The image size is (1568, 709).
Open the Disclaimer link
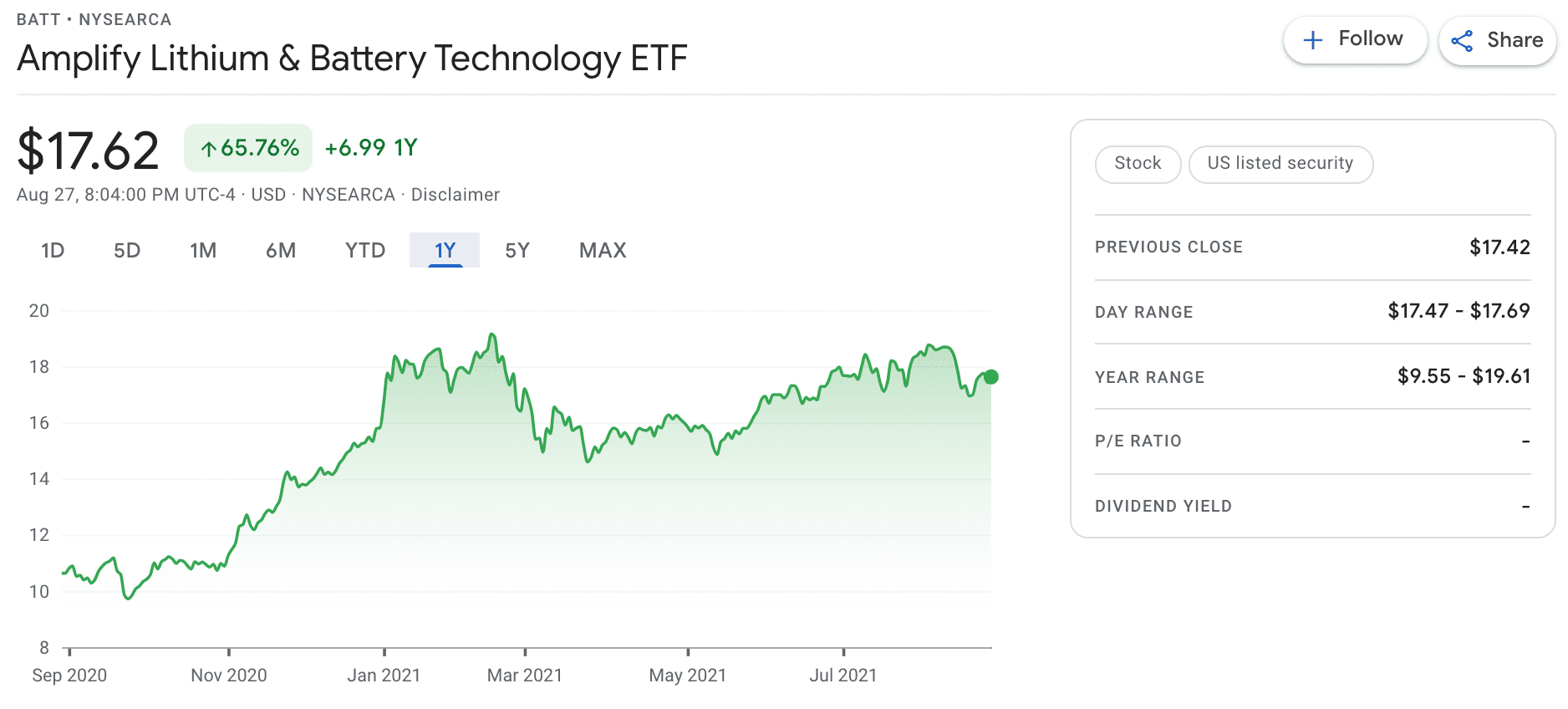[x=455, y=194]
